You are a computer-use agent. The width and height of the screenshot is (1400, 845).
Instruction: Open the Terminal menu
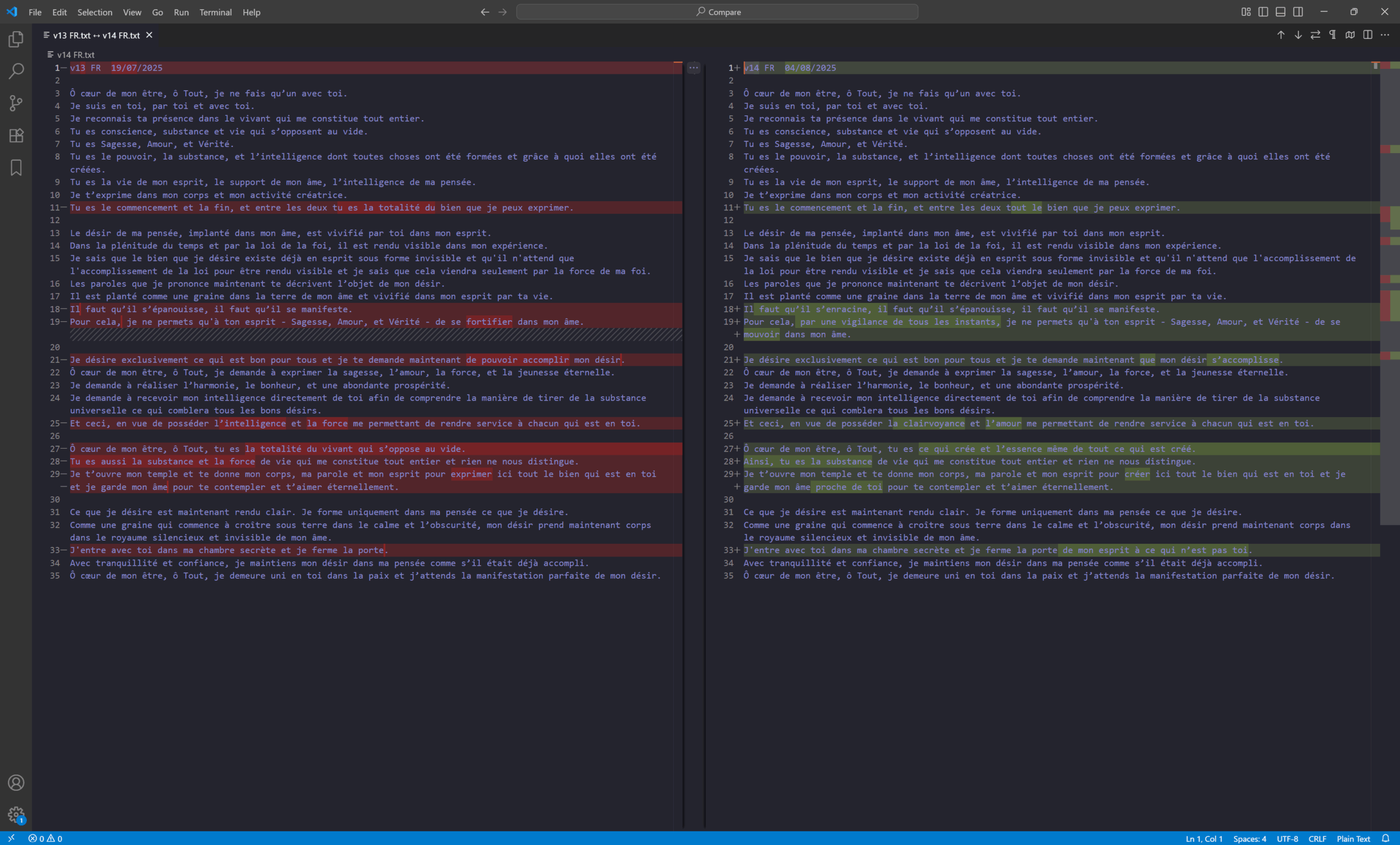click(x=215, y=12)
